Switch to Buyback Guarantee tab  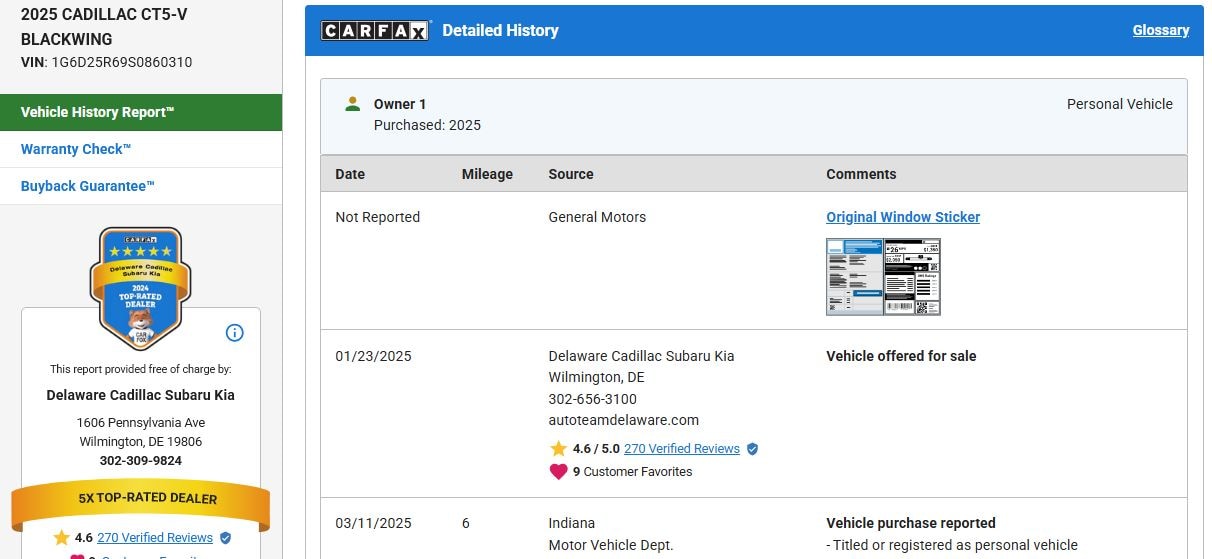(88, 186)
